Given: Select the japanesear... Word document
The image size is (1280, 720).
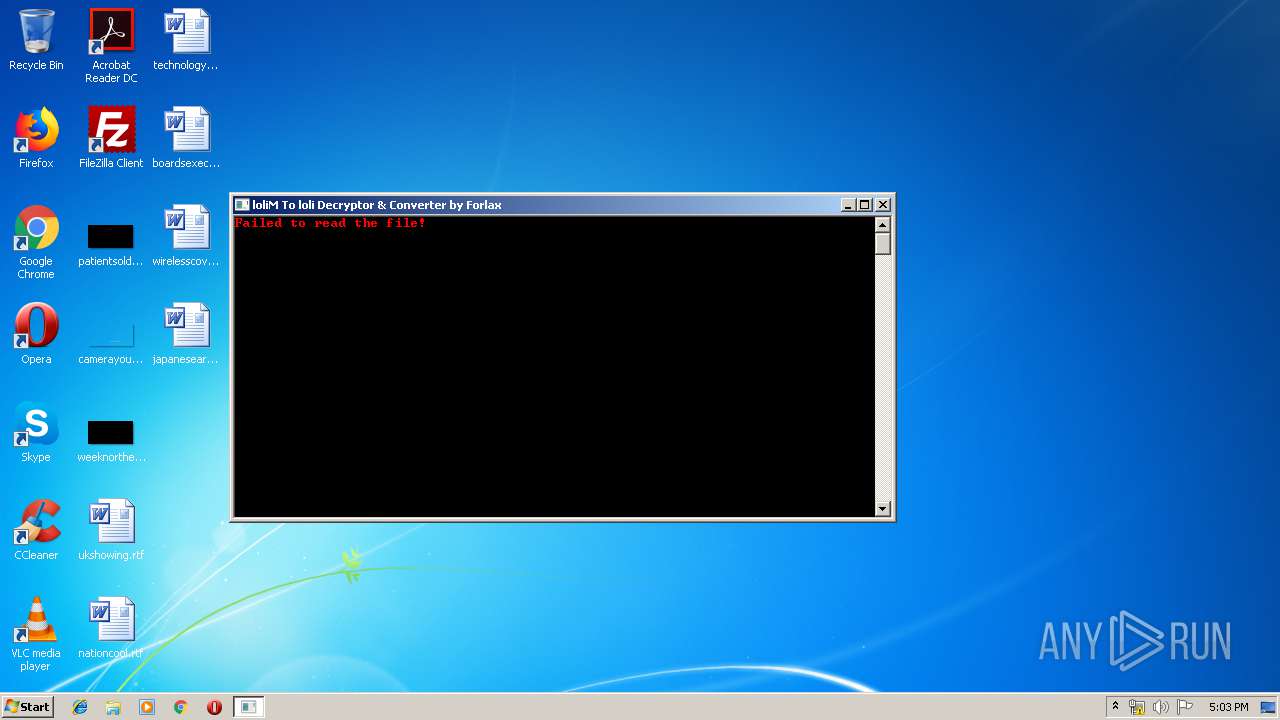Looking at the screenshot, I should (186, 334).
